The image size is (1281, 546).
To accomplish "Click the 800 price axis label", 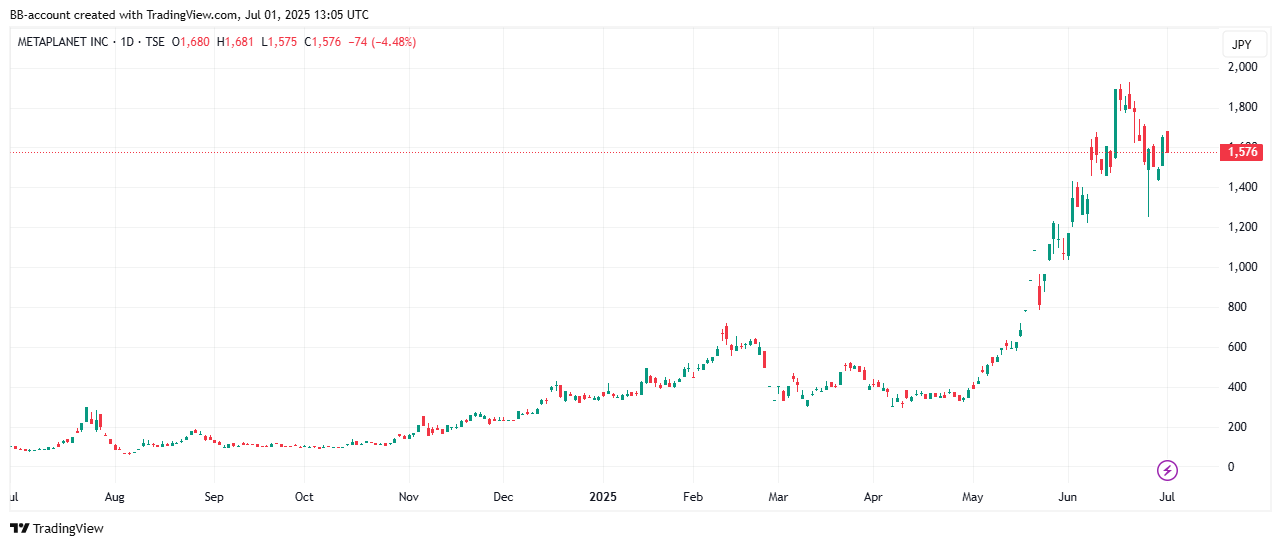I will tap(1238, 307).
